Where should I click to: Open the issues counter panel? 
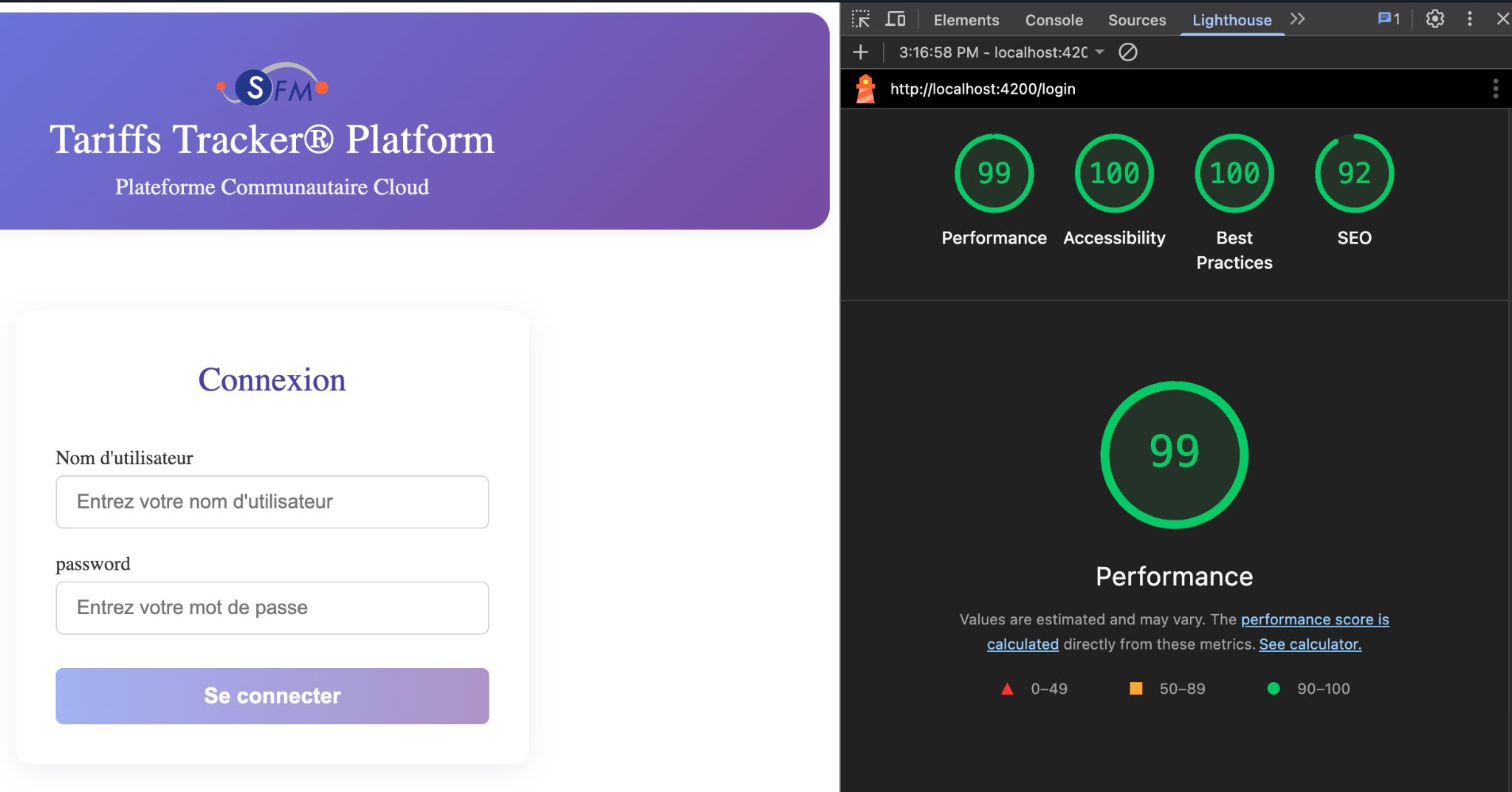click(1389, 18)
